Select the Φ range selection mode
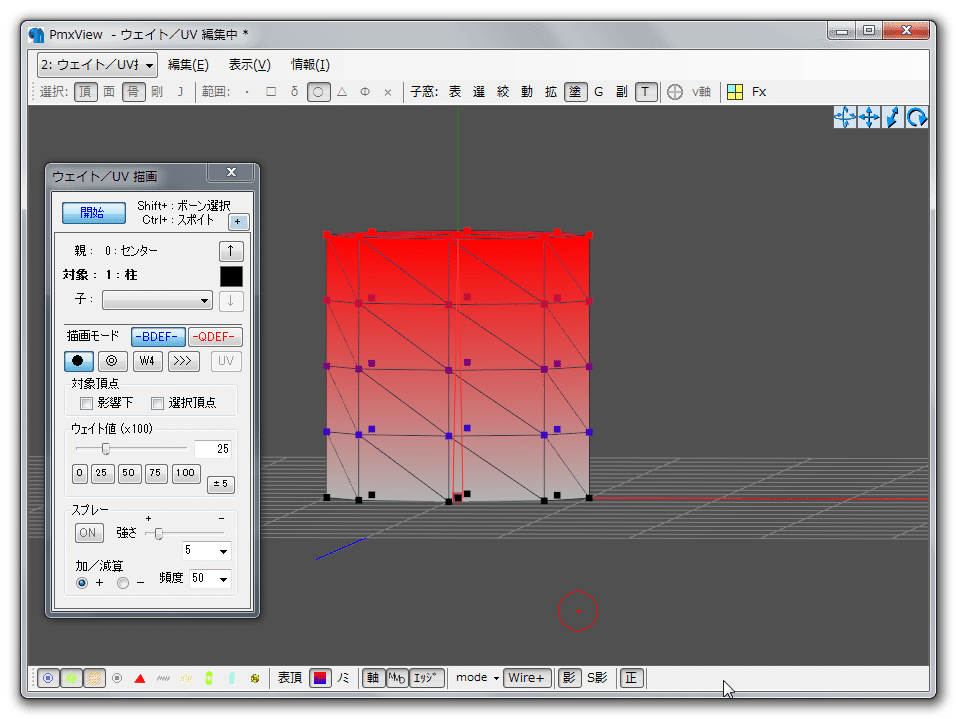 [365, 92]
